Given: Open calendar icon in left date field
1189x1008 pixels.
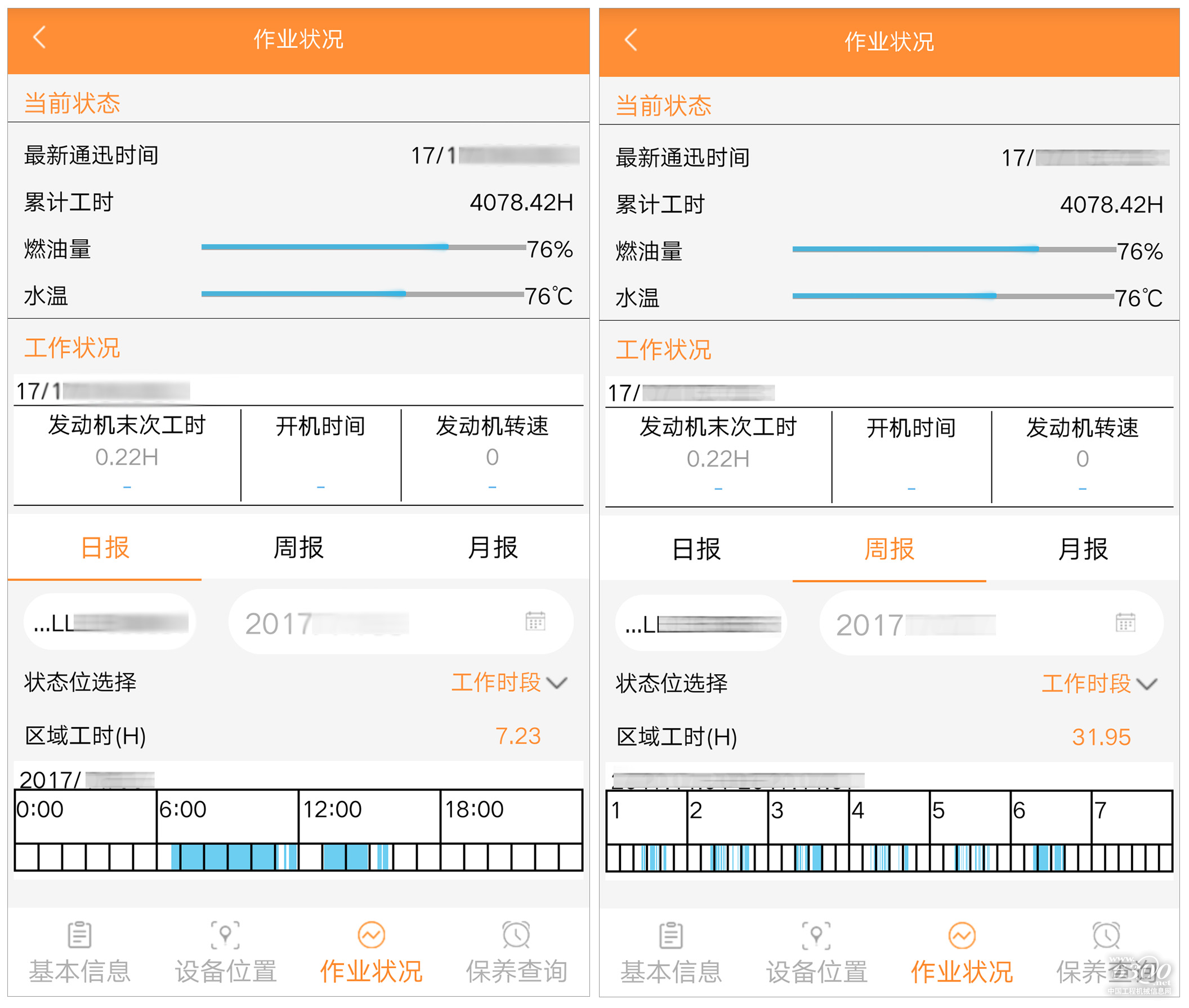Looking at the screenshot, I should [535, 621].
